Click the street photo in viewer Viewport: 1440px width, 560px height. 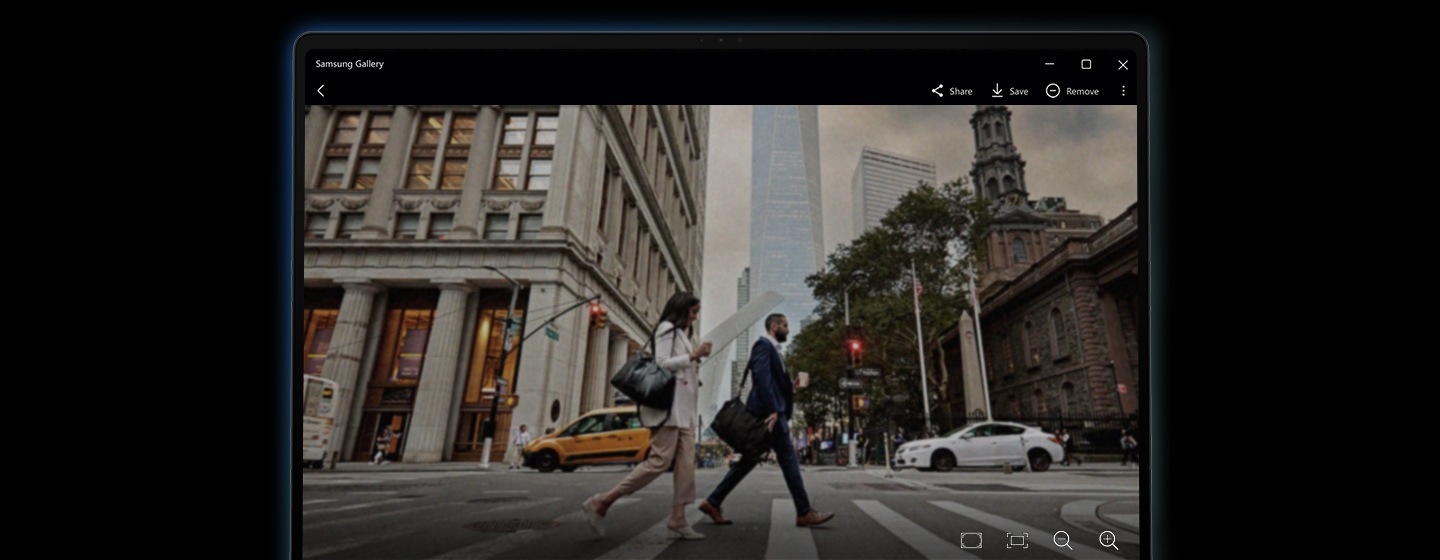click(x=720, y=332)
